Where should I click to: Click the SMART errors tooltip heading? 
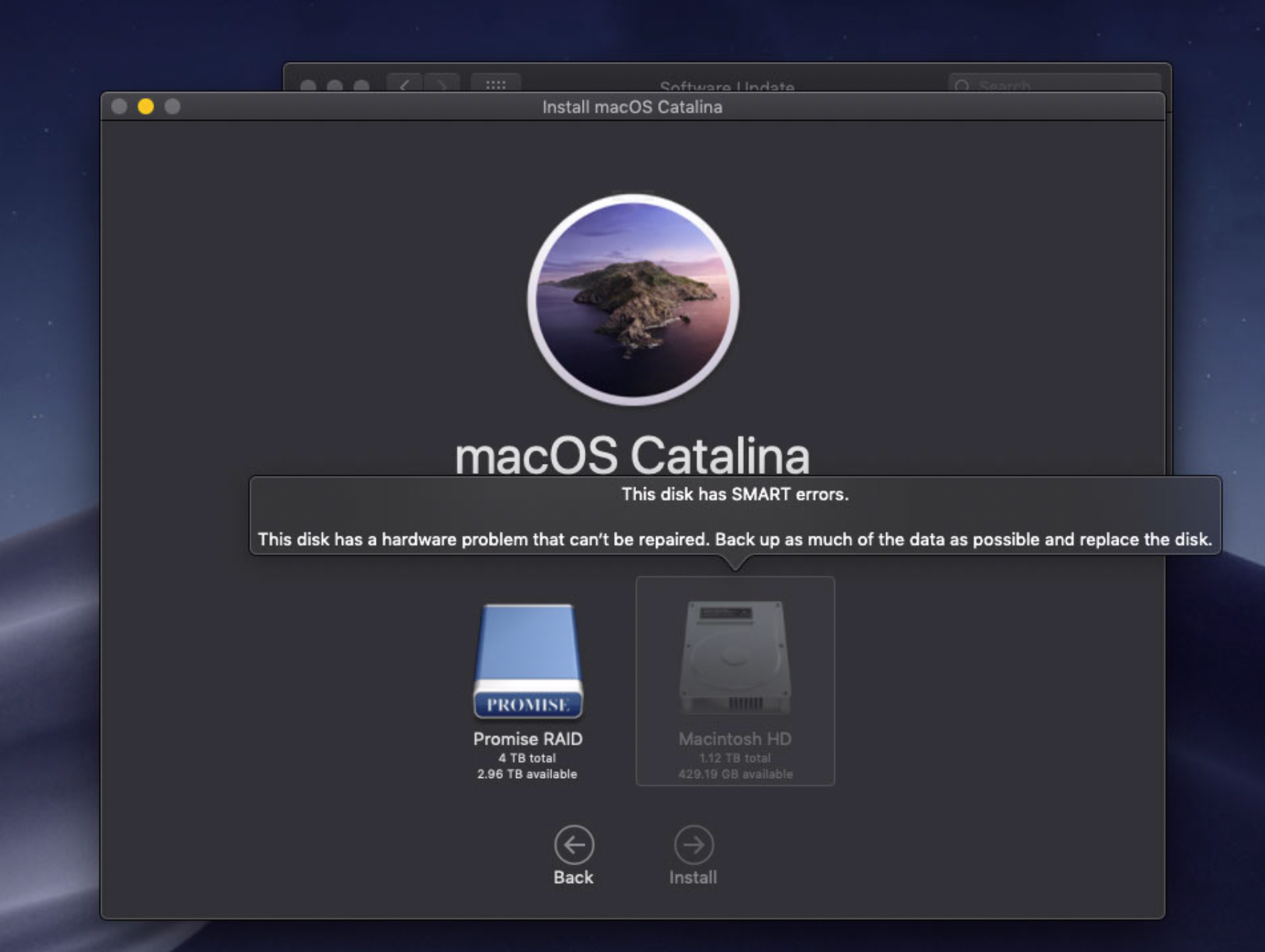[x=735, y=494]
